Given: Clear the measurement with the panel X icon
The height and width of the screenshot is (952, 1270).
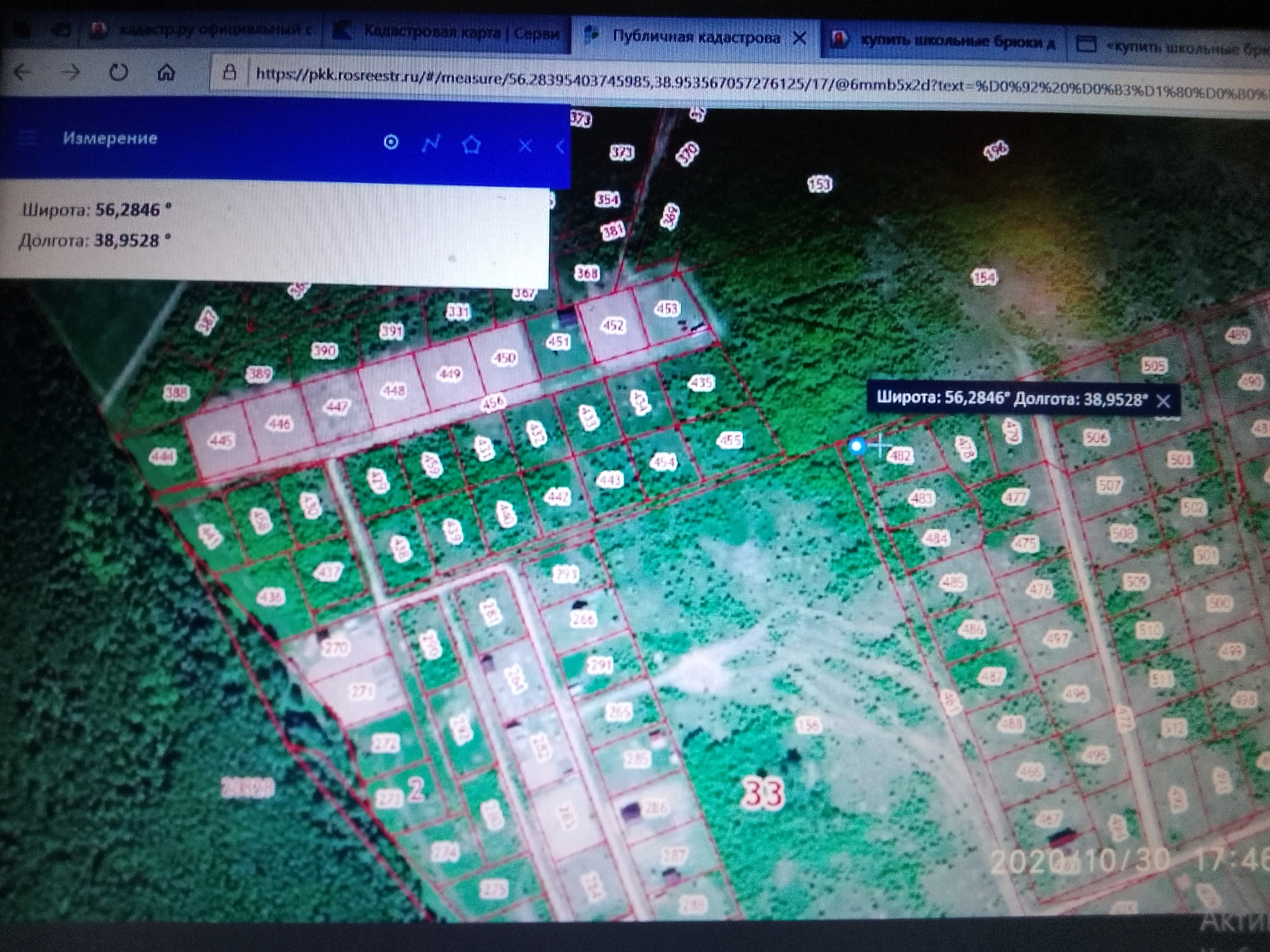Looking at the screenshot, I should (525, 146).
